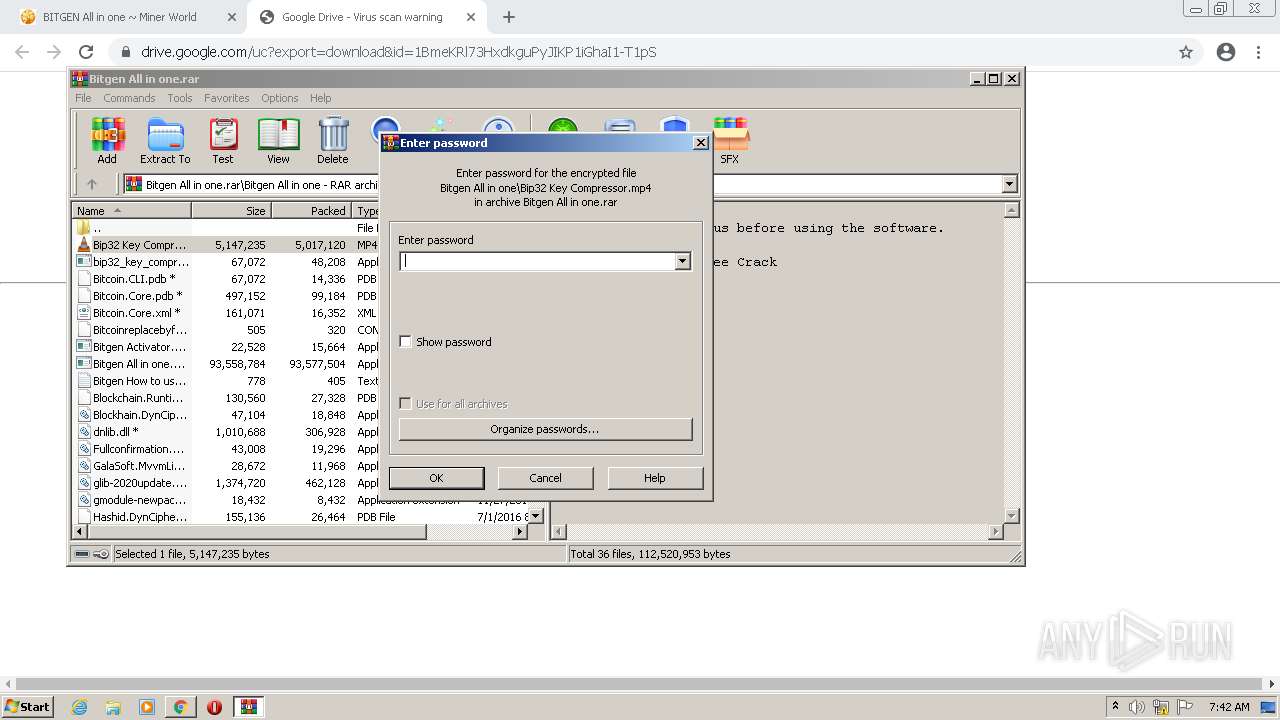Switch to Chrome in taskbar
The height and width of the screenshot is (720, 1280).
180,707
